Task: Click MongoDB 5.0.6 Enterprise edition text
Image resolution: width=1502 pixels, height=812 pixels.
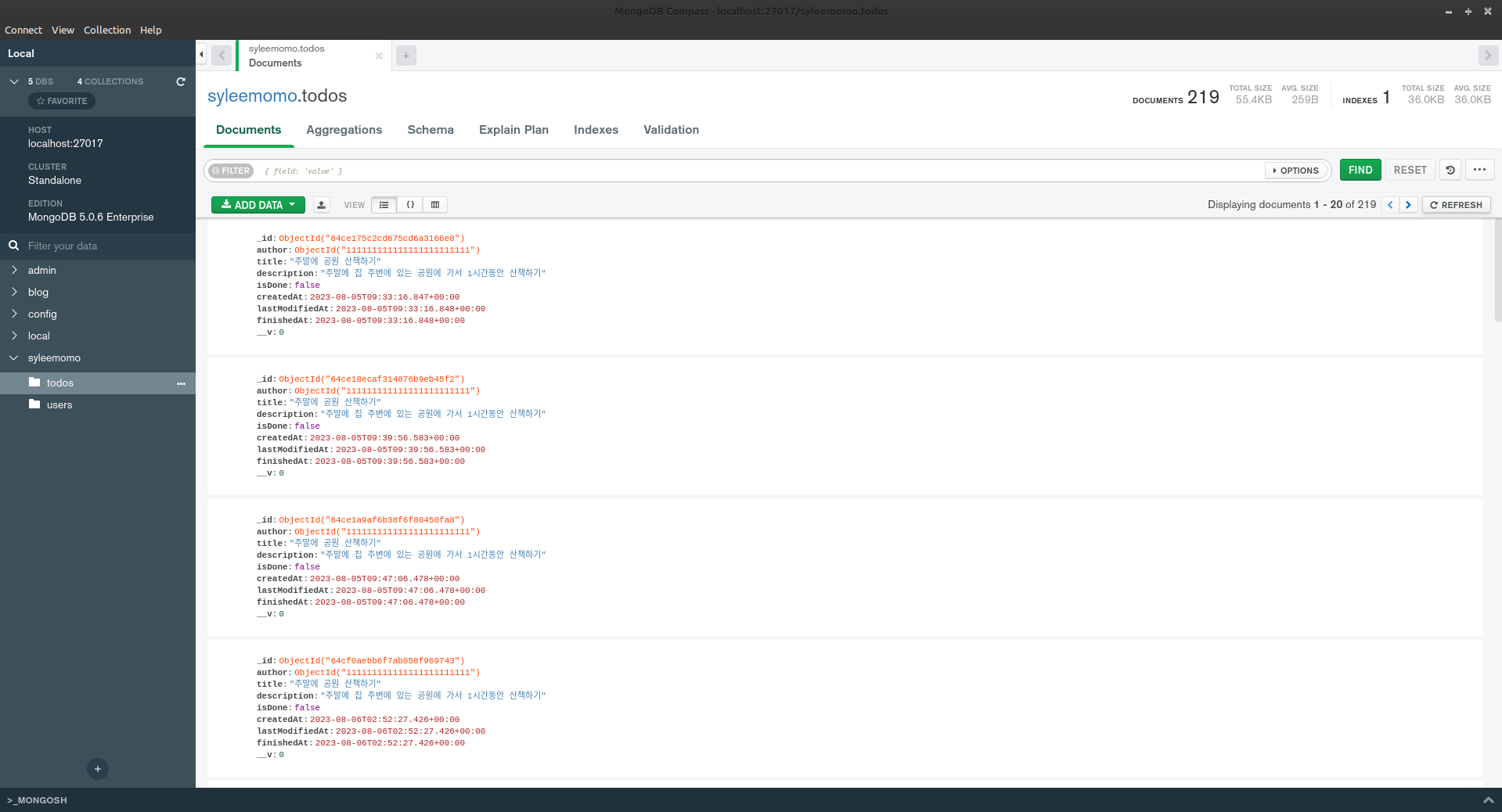Action: point(91,217)
